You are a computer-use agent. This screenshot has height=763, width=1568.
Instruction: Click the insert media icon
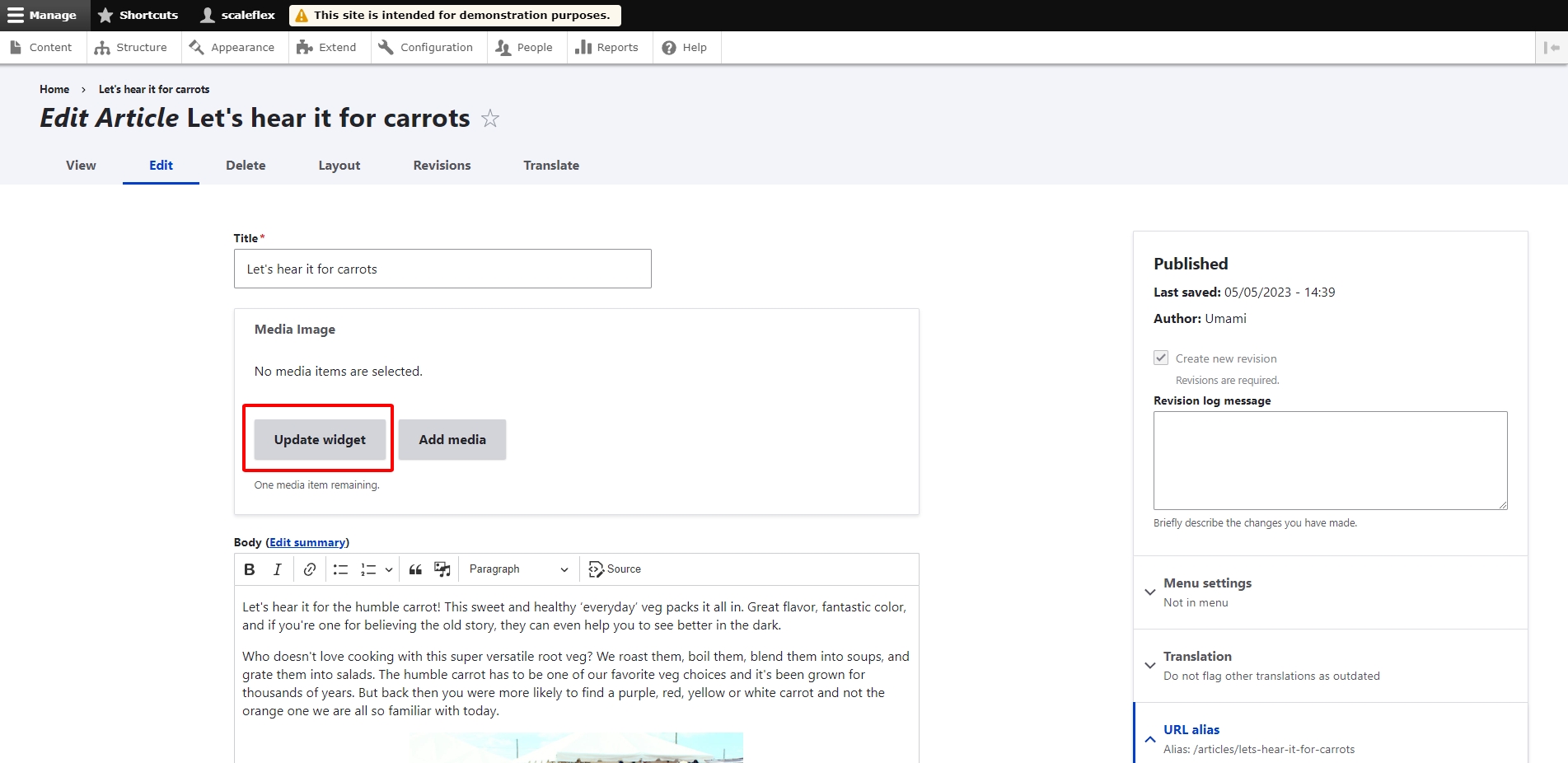click(x=442, y=569)
